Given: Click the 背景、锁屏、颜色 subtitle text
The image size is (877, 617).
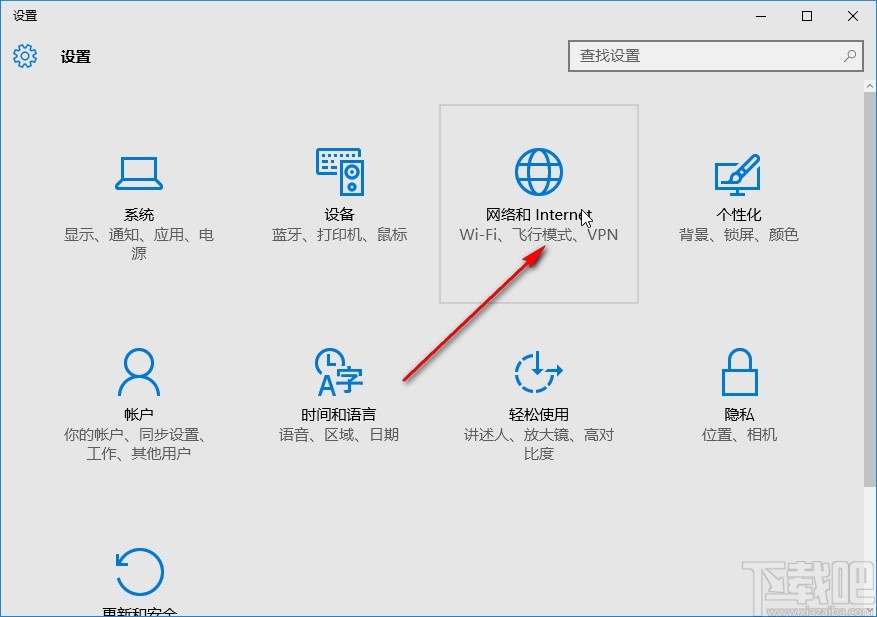Looking at the screenshot, I should (737, 234).
